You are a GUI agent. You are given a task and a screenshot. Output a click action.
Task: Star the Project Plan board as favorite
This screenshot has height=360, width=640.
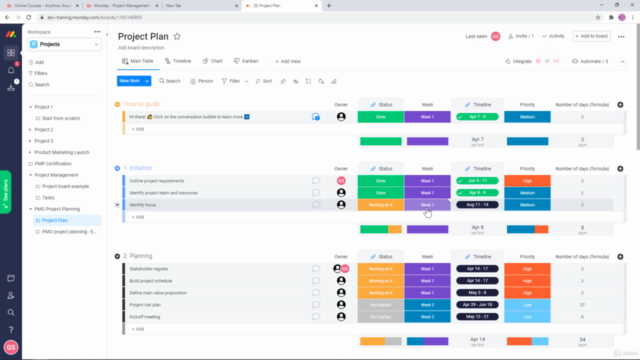(177, 36)
